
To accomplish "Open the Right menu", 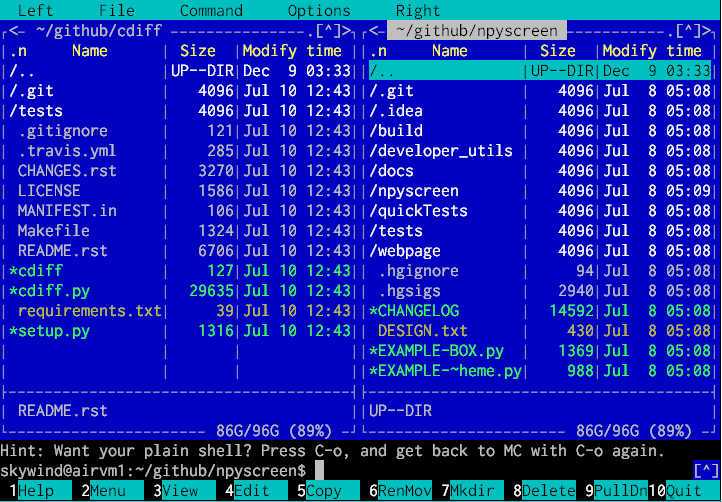I will pyautogui.click(x=418, y=10).
